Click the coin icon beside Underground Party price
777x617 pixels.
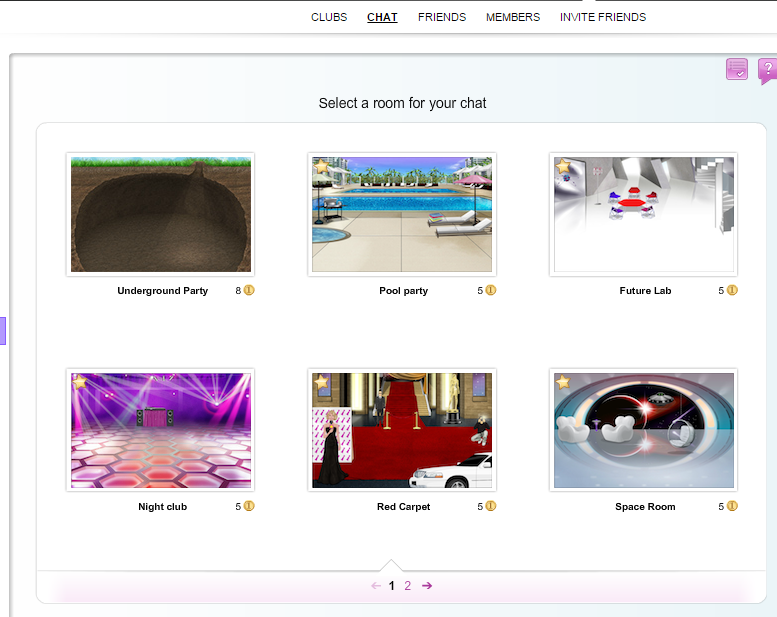tap(249, 290)
